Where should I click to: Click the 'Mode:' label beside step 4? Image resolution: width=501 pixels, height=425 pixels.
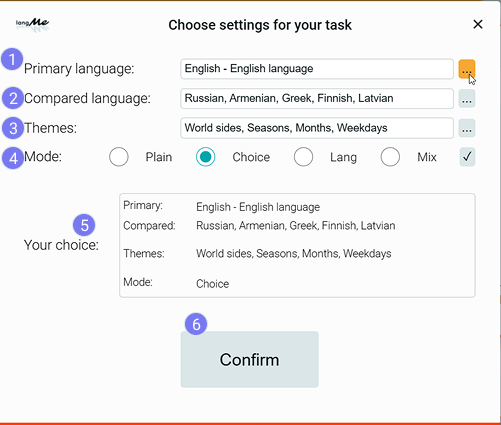[43, 156]
